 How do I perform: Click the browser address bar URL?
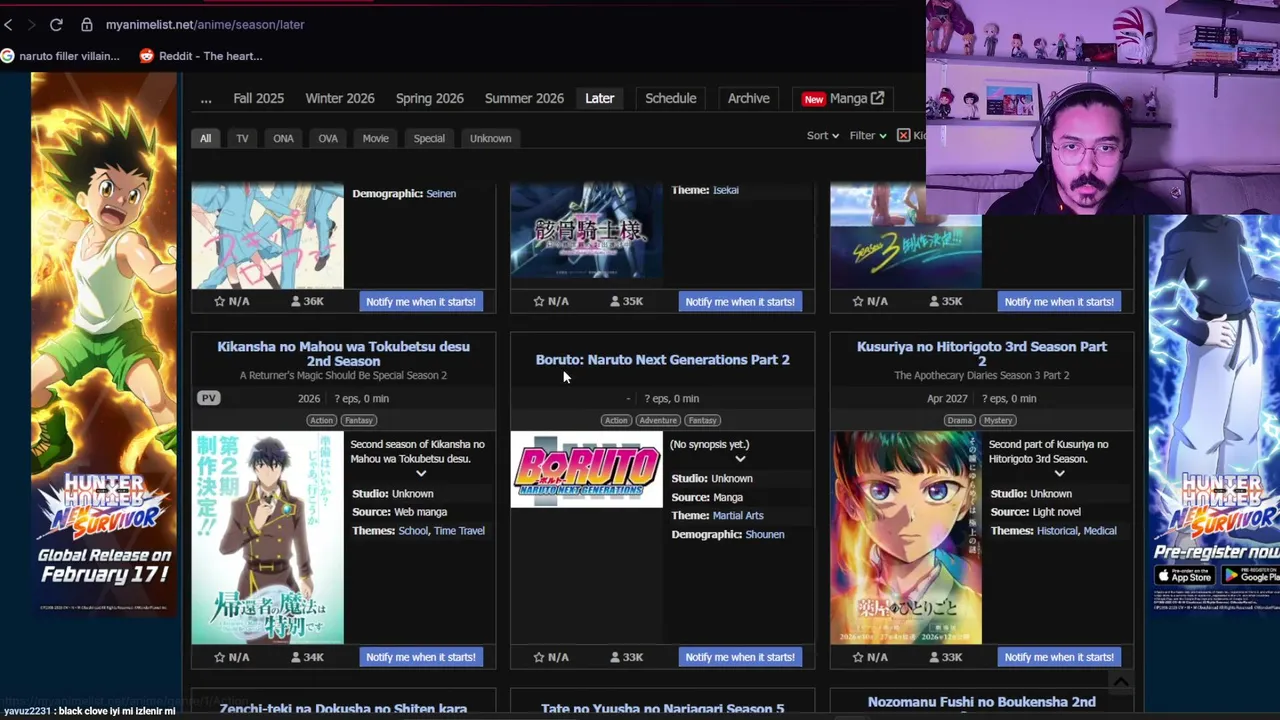[x=205, y=24]
